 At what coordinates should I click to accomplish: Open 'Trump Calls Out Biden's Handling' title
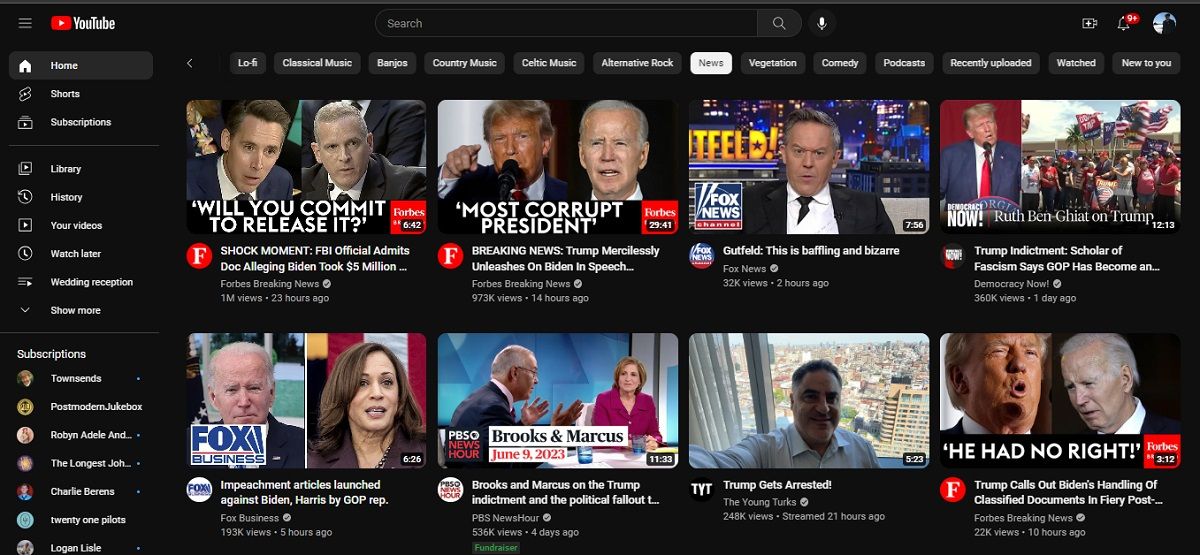pyautogui.click(x=1068, y=492)
